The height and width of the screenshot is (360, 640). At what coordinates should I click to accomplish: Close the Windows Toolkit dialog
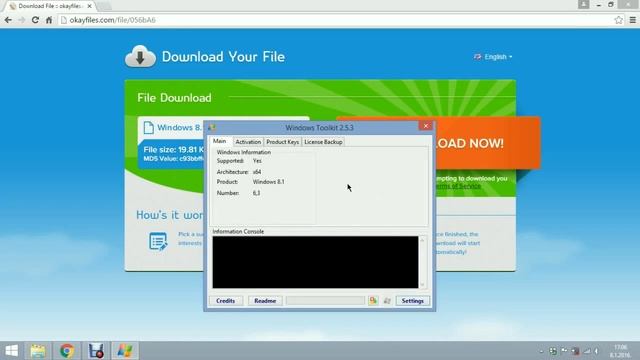(x=426, y=126)
